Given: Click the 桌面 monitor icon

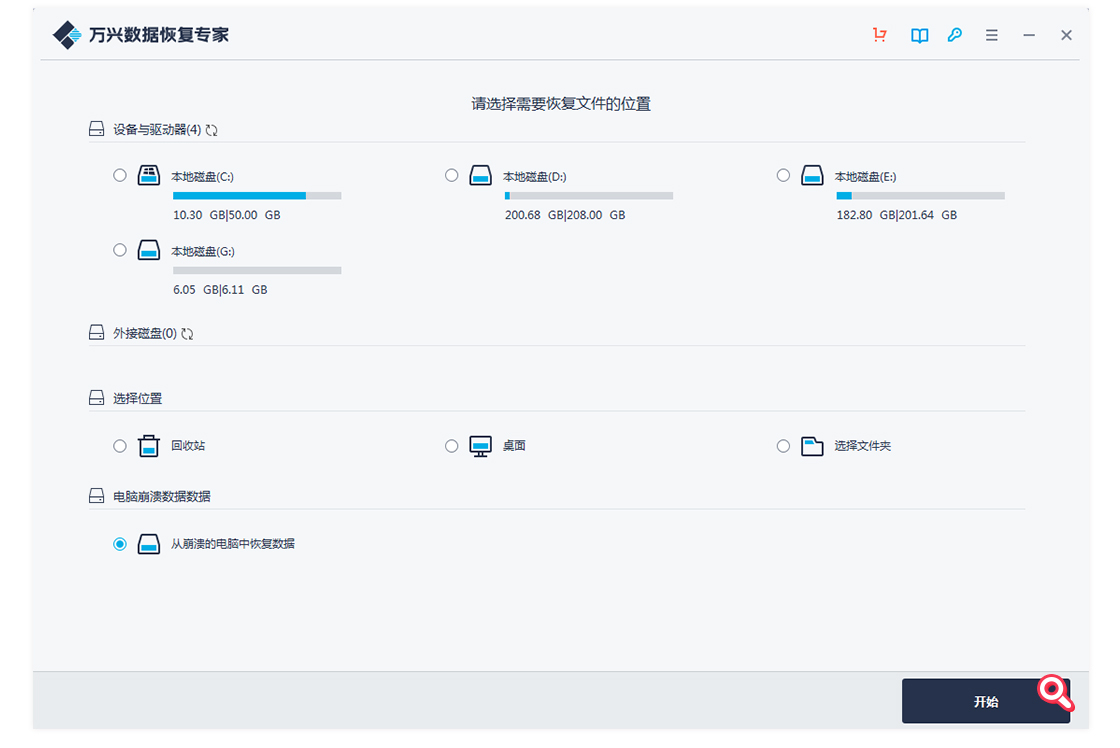Looking at the screenshot, I should 480,446.
